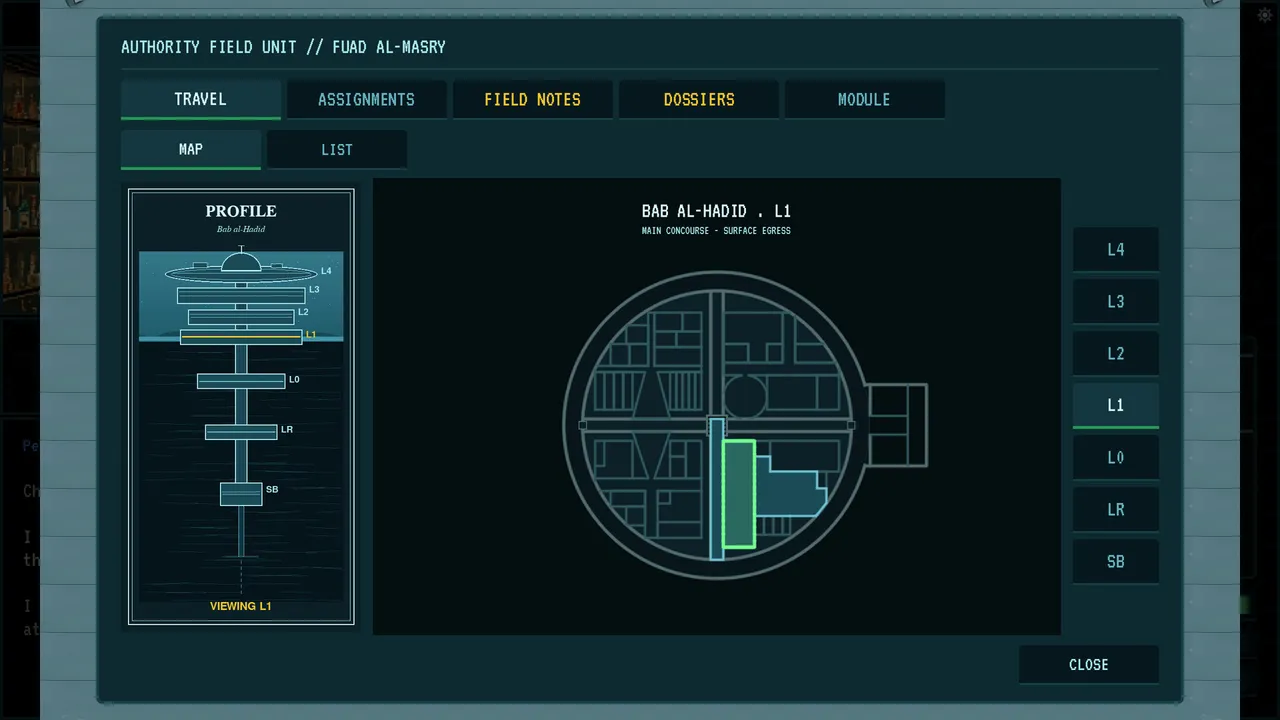Image resolution: width=1280 pixels, height=720 pixels.
Task: Go to the Dossiers tab
Action: coord(698,99)
